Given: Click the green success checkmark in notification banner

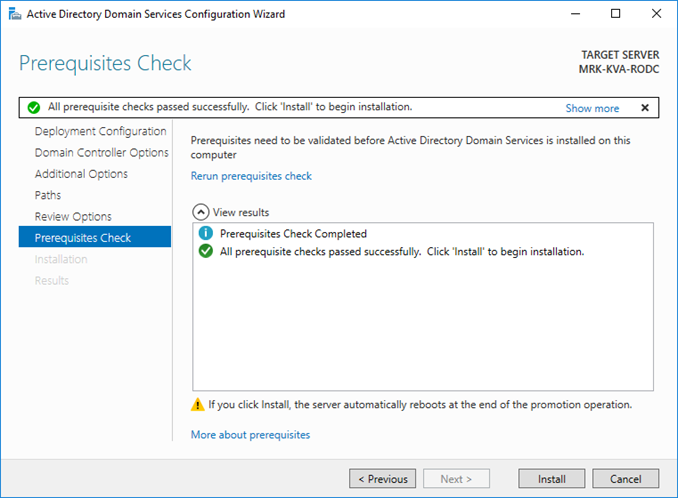Looking at the screenshot, I should 34,108.
